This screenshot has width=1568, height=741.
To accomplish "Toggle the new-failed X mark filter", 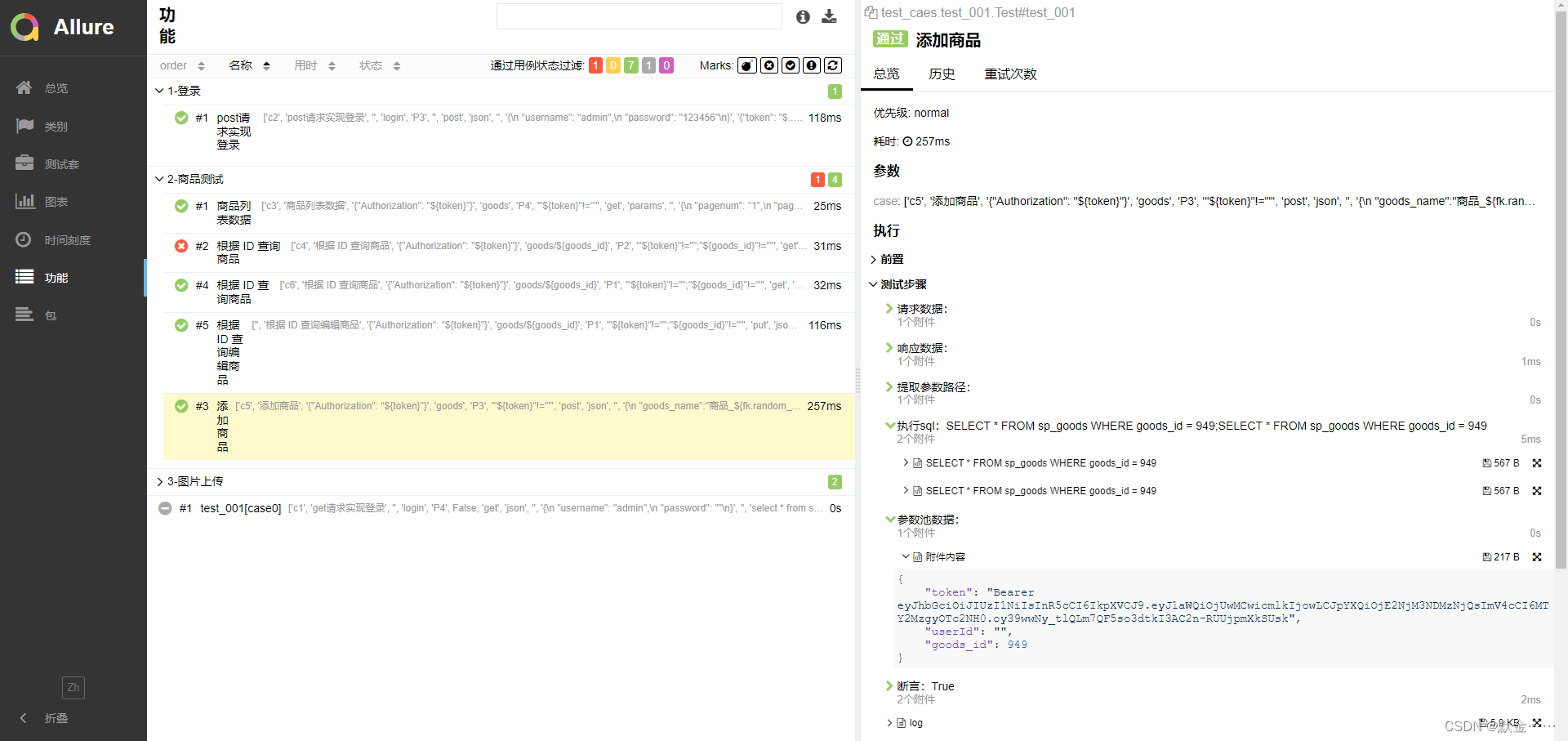I will pyautogui.click(x=769, y=65).
